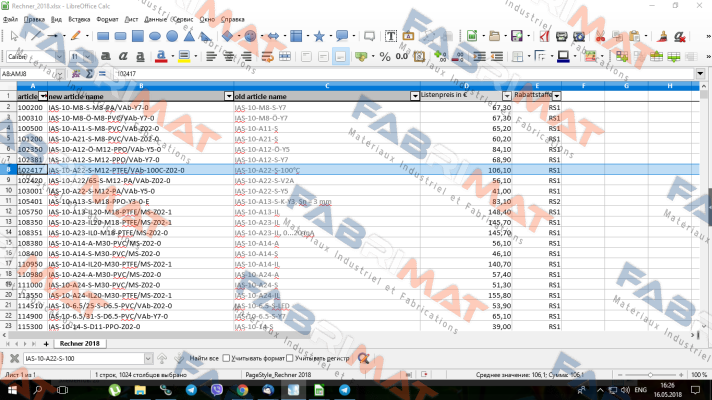Choose the freeform pencil curve tool

pyautogui.click(x=76, y=36)
